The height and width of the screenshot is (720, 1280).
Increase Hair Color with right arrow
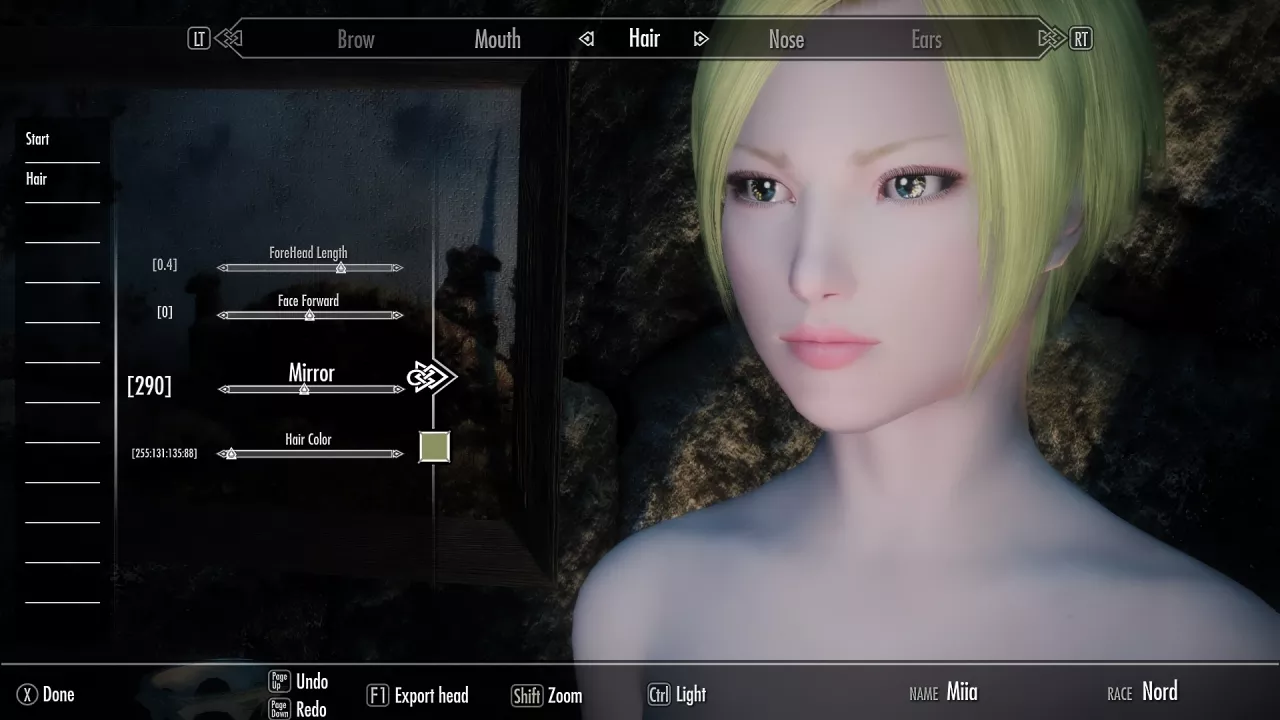click(x=397, y=454)
